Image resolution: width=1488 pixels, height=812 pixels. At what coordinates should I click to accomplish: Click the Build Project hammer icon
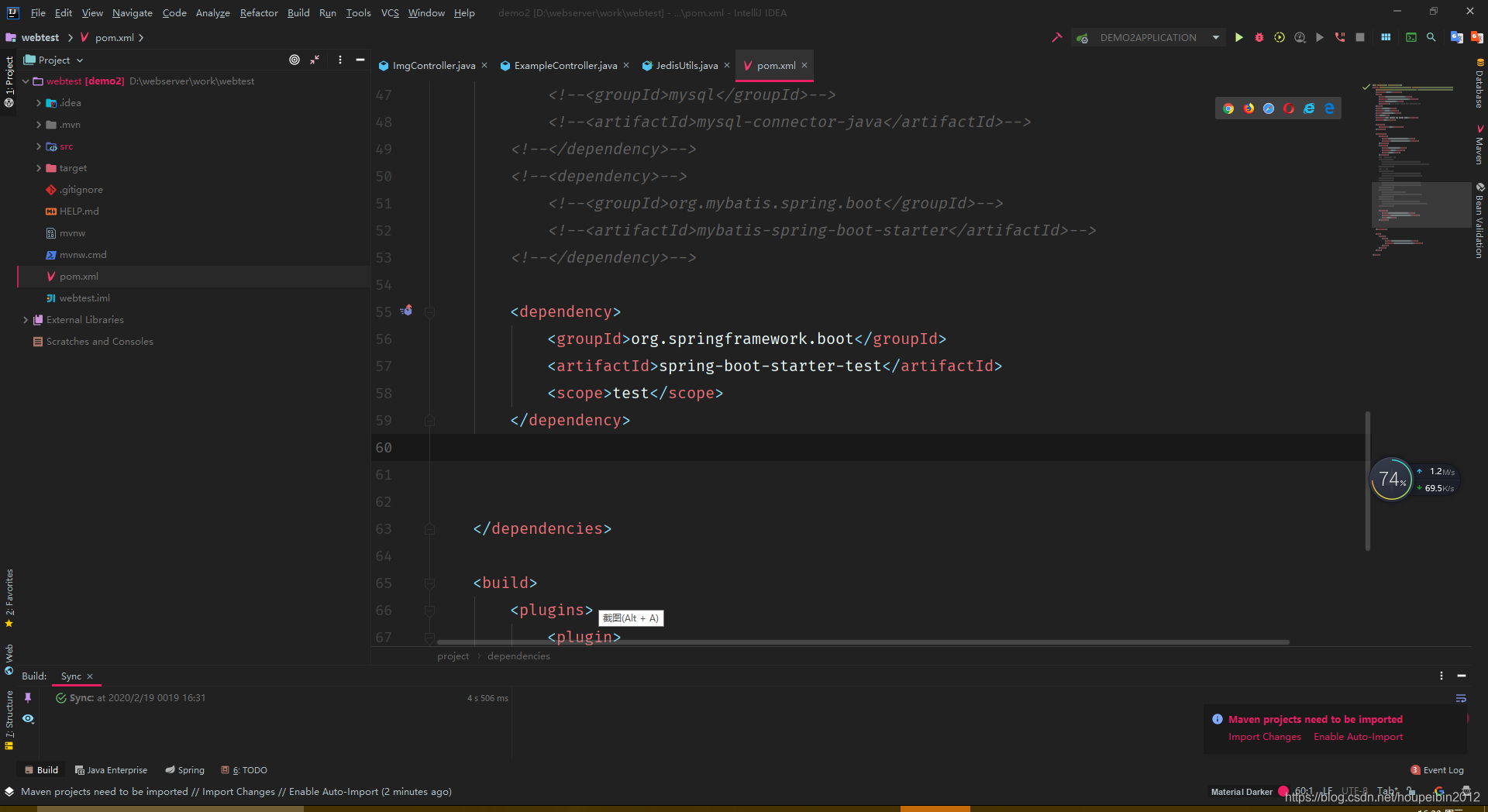1056,37
